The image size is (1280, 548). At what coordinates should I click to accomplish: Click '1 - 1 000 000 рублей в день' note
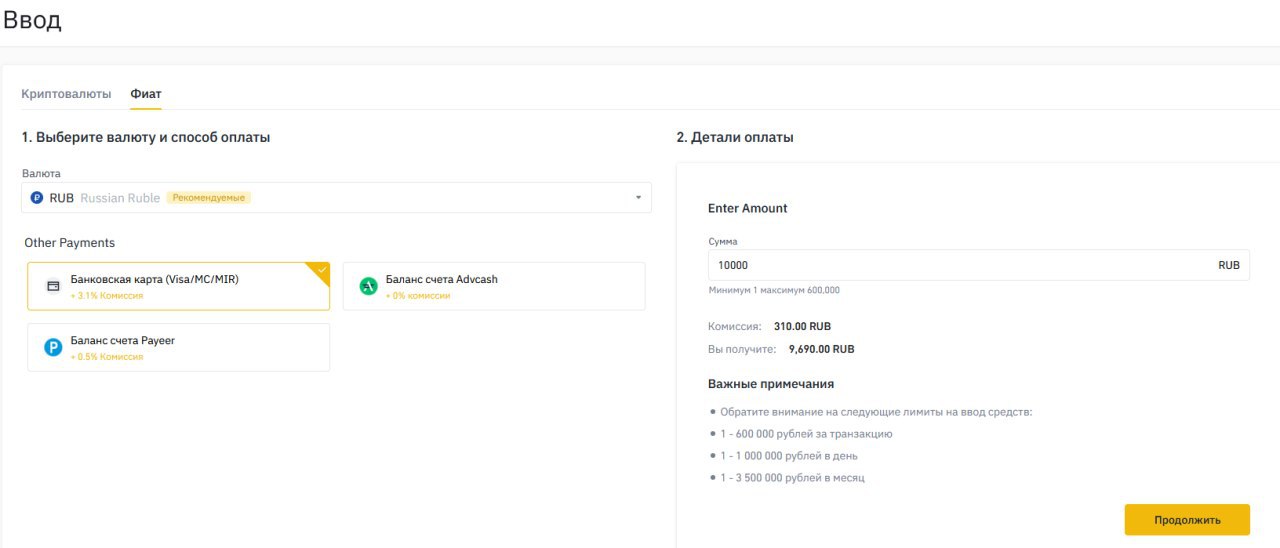pyautogui.click(x=789, y=456)
